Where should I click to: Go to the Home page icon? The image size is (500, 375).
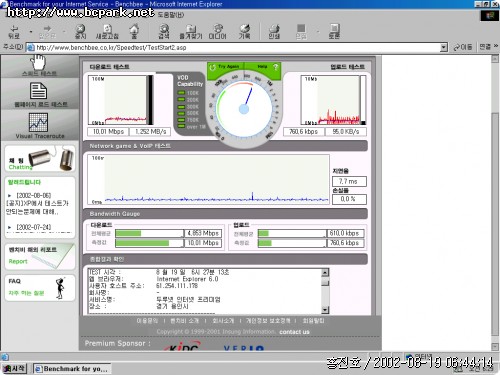(134, 31)
